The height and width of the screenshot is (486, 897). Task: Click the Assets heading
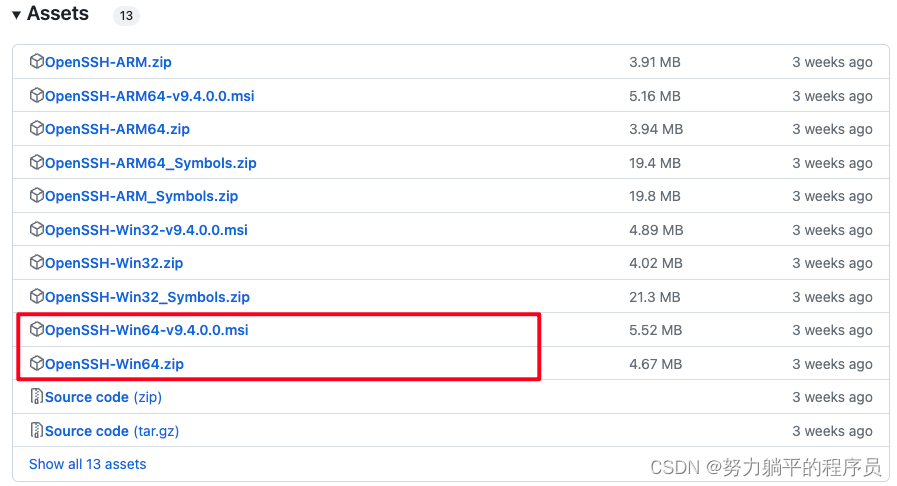click(58, 14)
